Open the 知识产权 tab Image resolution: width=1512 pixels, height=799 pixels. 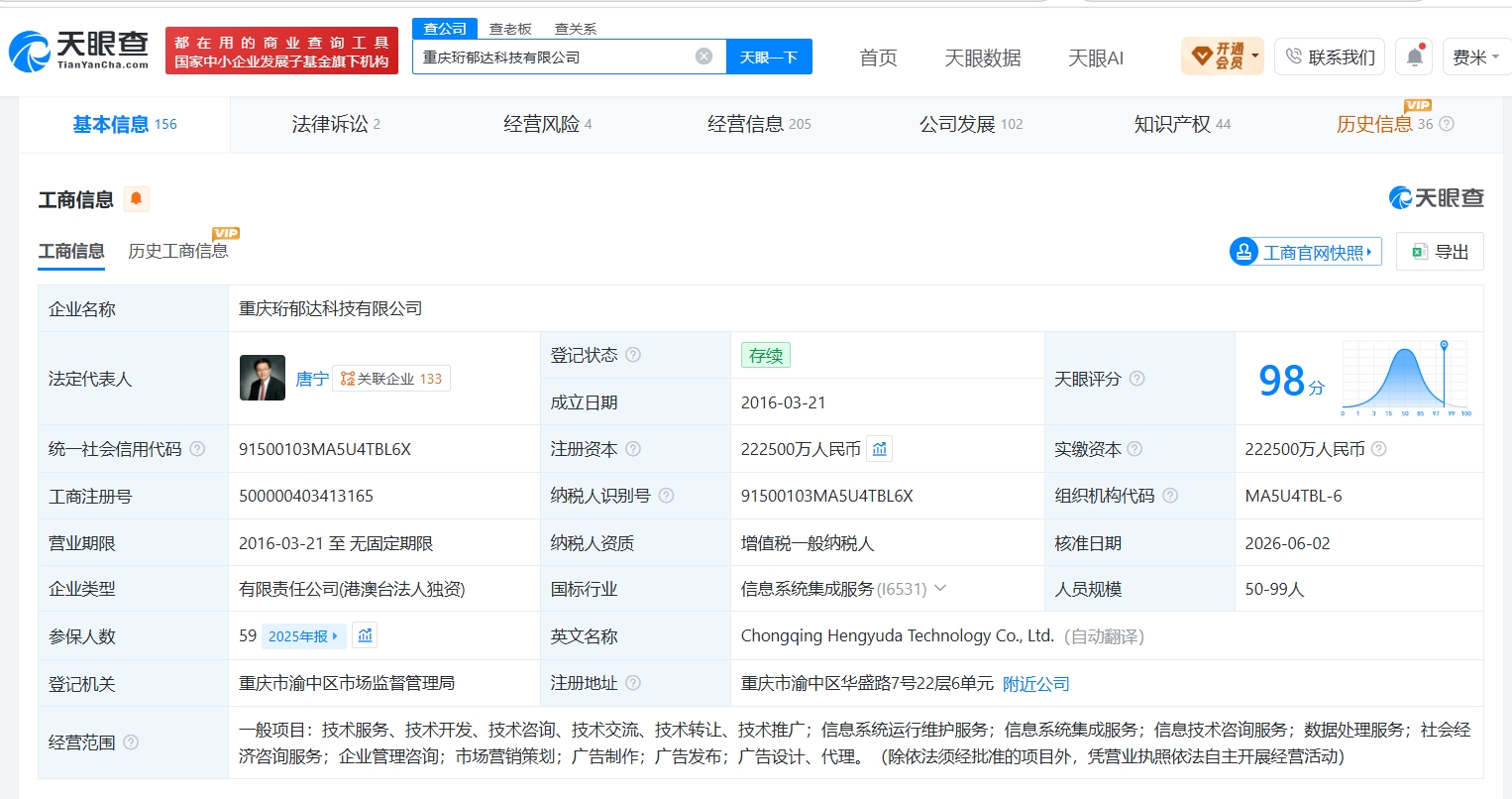pyautogui.click(x=1182, y=124)
